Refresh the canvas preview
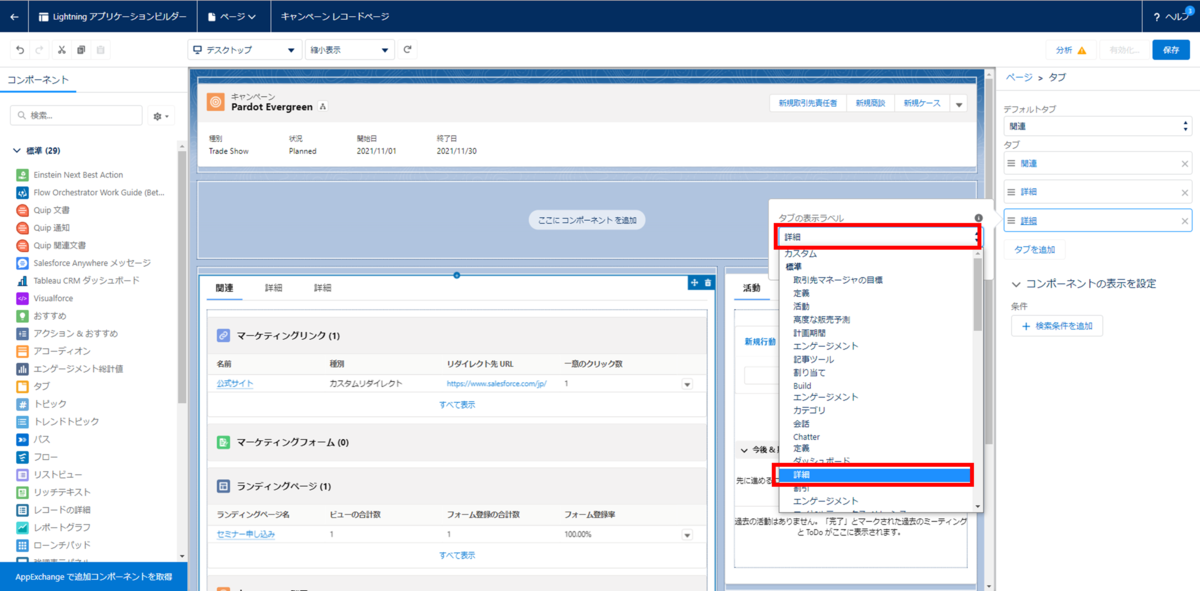The height and width of the screenshot is (591, 1200). 407,49
